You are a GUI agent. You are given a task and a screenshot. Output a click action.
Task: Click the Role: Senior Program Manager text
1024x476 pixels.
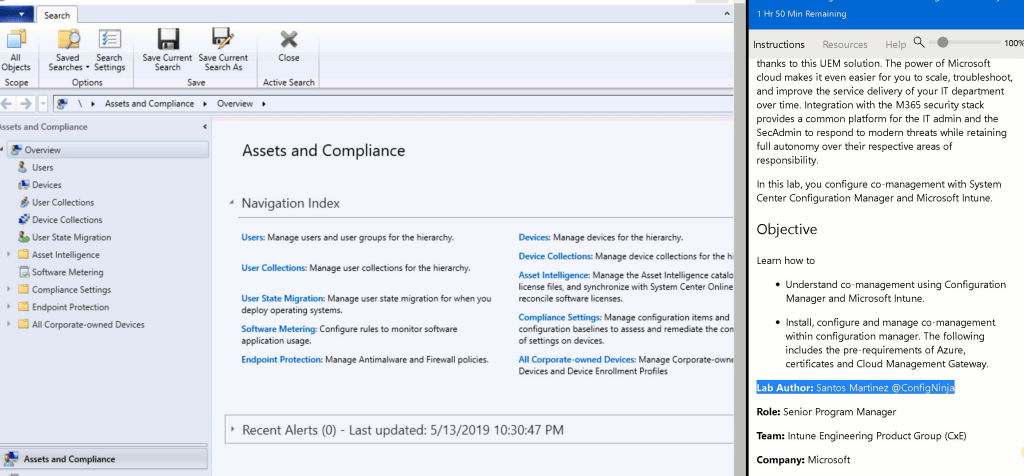(826, 412)
